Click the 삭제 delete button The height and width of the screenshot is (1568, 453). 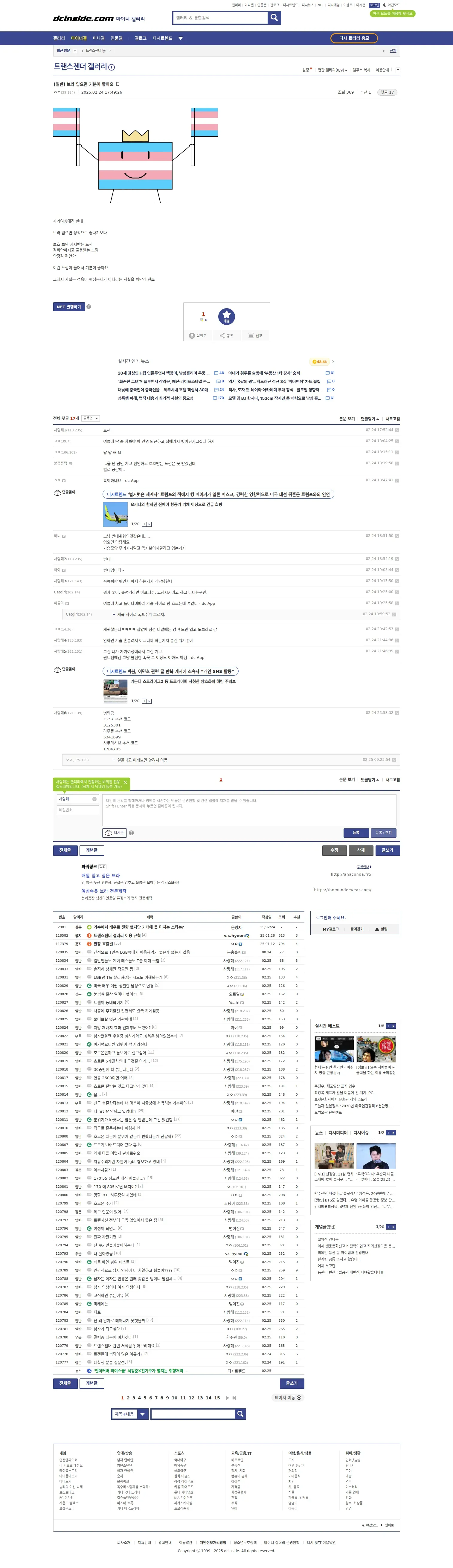[361, 850]
